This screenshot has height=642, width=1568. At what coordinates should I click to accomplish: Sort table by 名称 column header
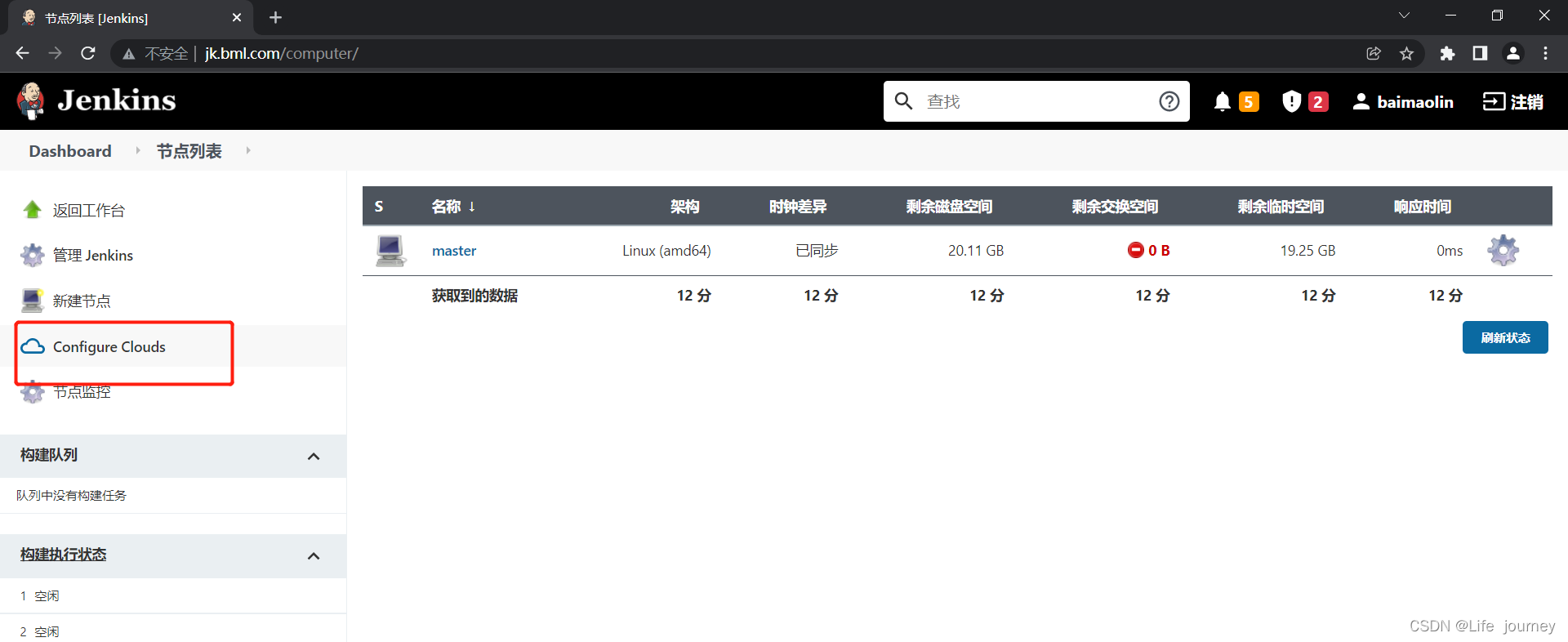click(453, 207)
